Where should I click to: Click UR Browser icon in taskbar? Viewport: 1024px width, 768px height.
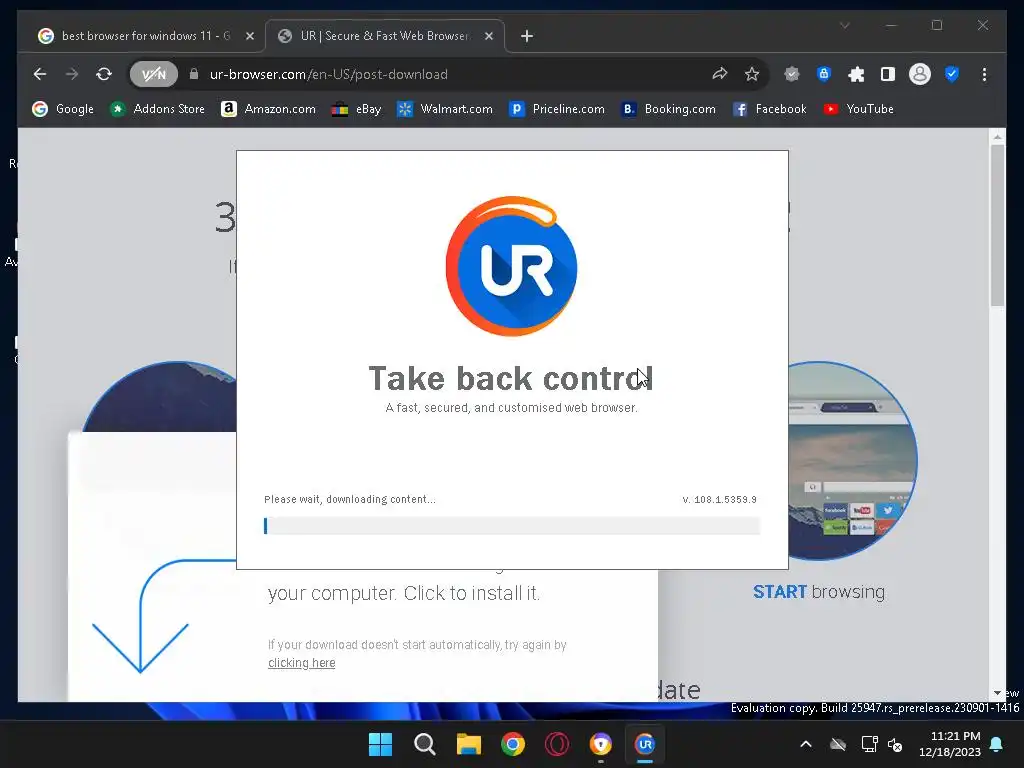coord(645,744)
